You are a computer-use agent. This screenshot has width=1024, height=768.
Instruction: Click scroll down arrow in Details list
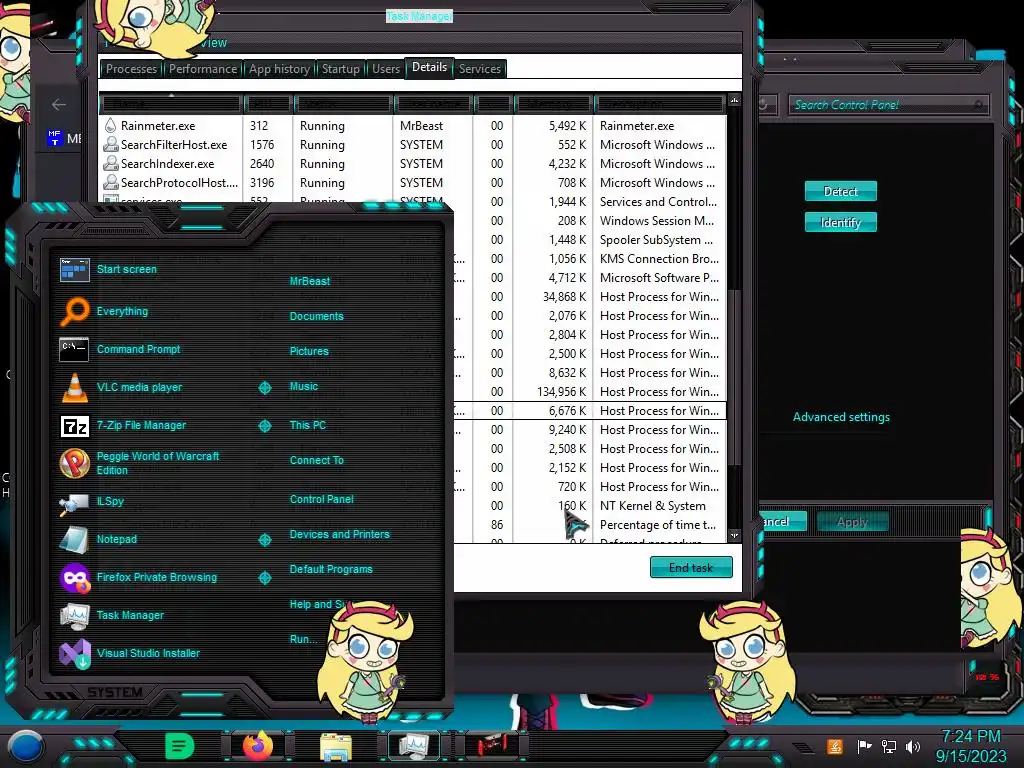[x=734, y=536]
